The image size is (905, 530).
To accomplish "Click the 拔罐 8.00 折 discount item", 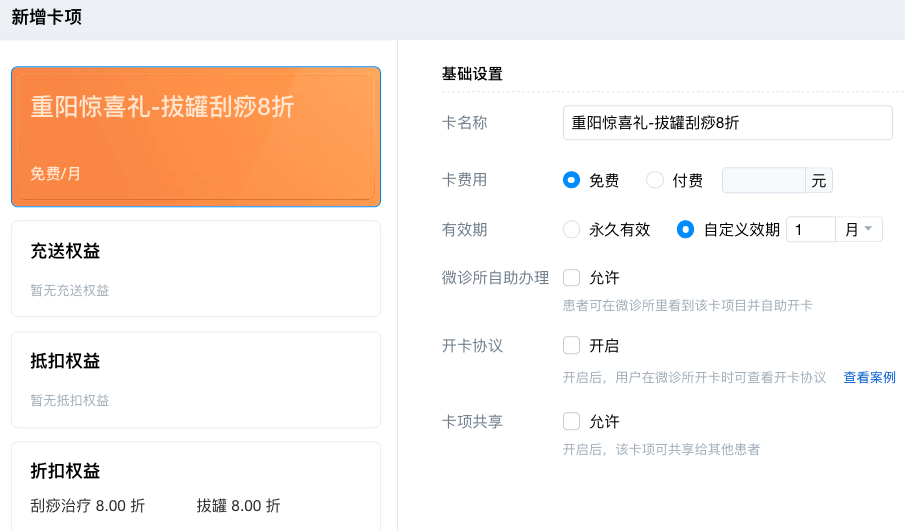I will (x=238, y=506).
